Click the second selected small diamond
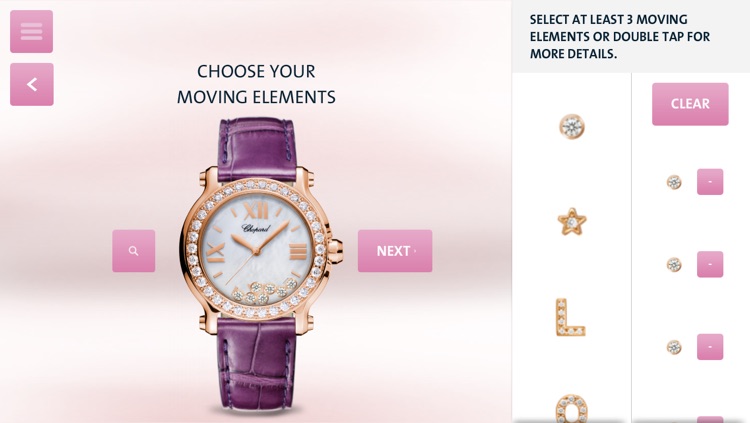Screen dimensions: 750x423 point(674,265)
